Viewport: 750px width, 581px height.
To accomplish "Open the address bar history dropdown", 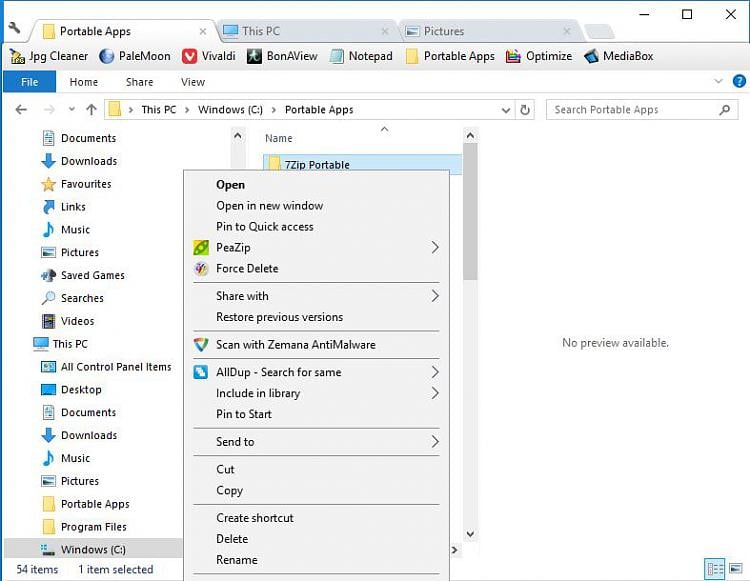I will 506,110.
